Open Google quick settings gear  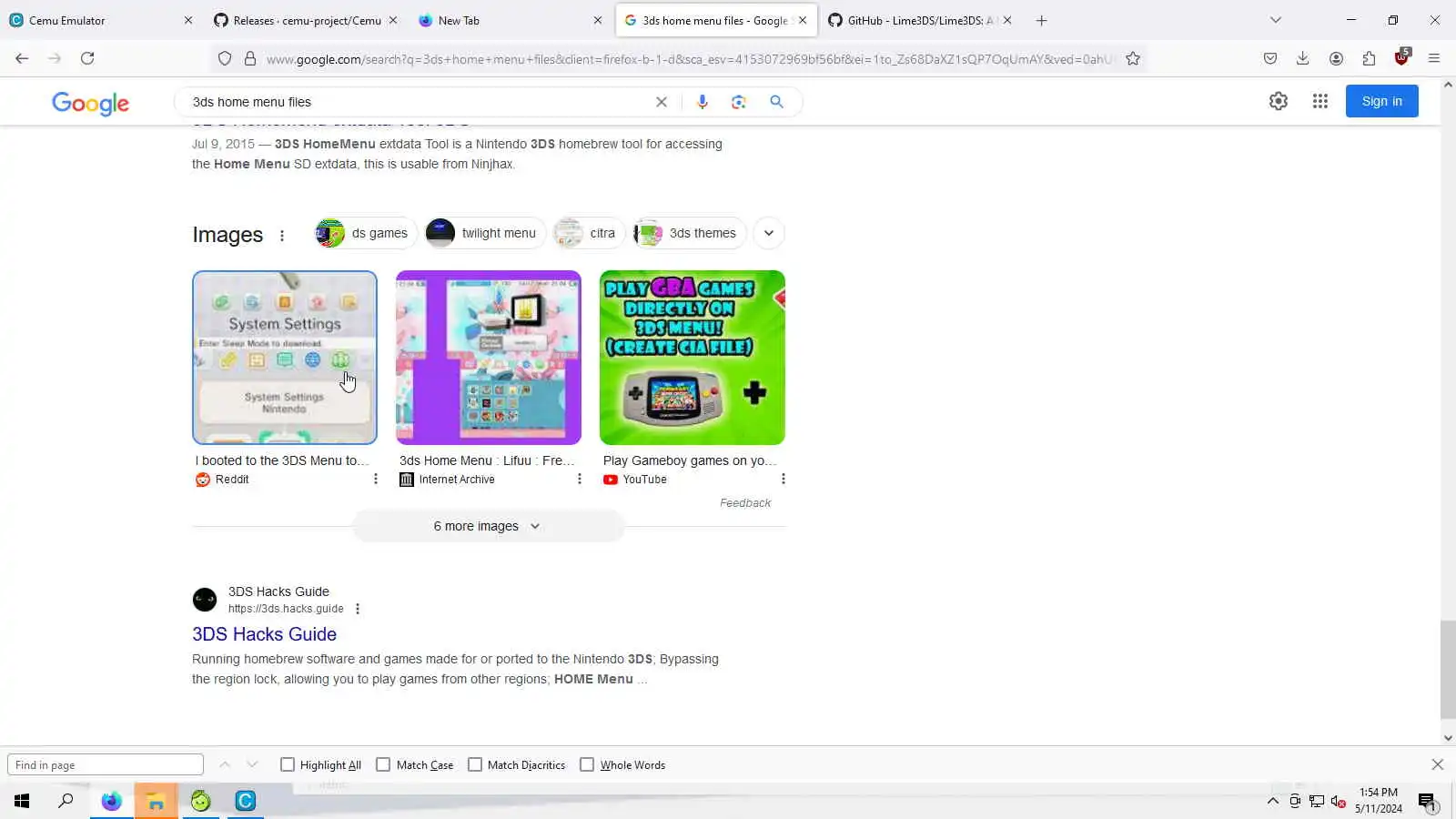pyautogui.click(x=1279, y=101)
